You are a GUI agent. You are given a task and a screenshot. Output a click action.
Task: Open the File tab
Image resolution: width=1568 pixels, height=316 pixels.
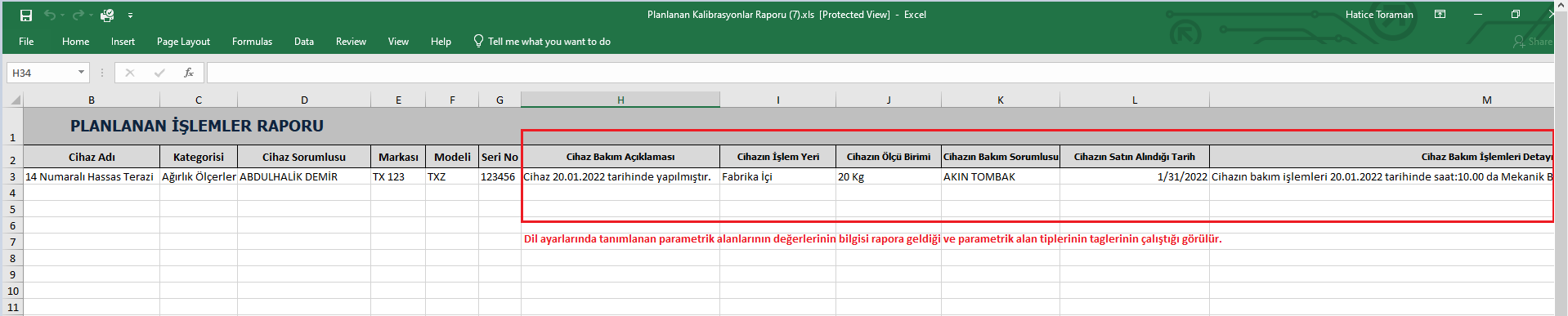[x=26, y=42]
